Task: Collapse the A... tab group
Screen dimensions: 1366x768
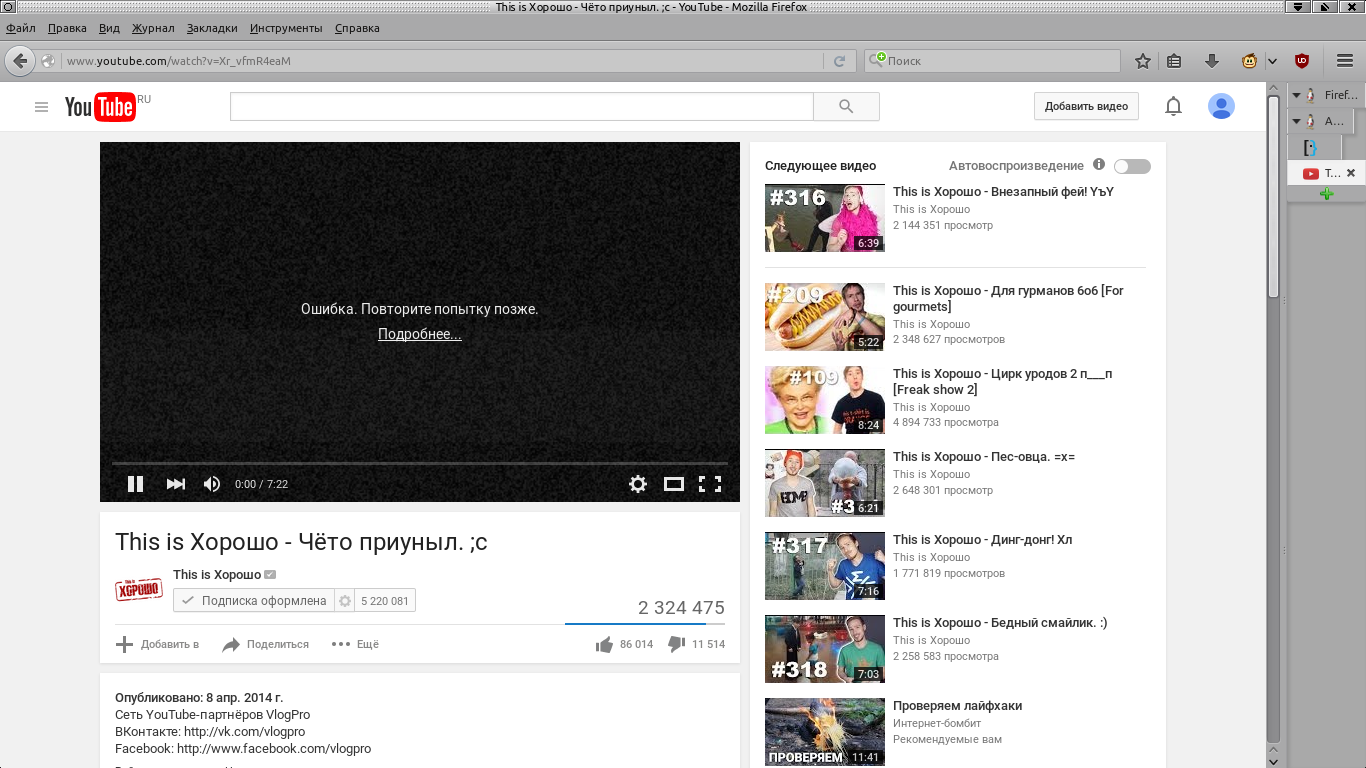Action: click(x=1296, y=121)
